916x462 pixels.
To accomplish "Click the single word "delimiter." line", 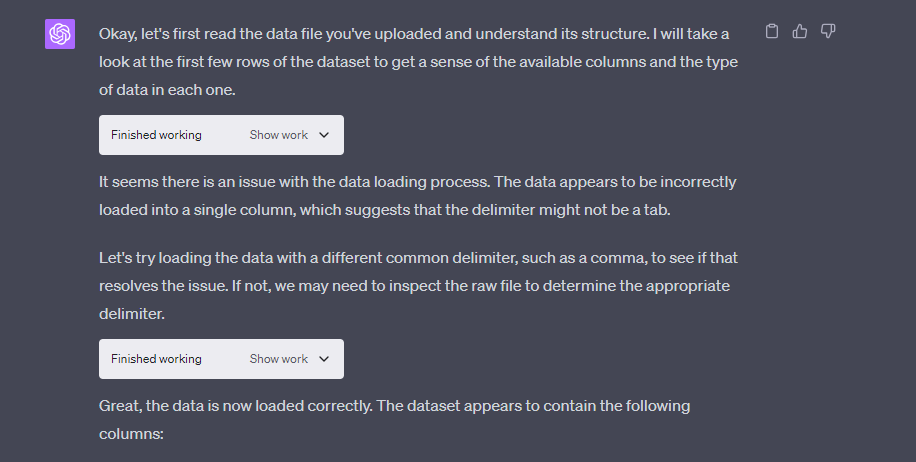I will pyautogui.click(x=133, y=313).
